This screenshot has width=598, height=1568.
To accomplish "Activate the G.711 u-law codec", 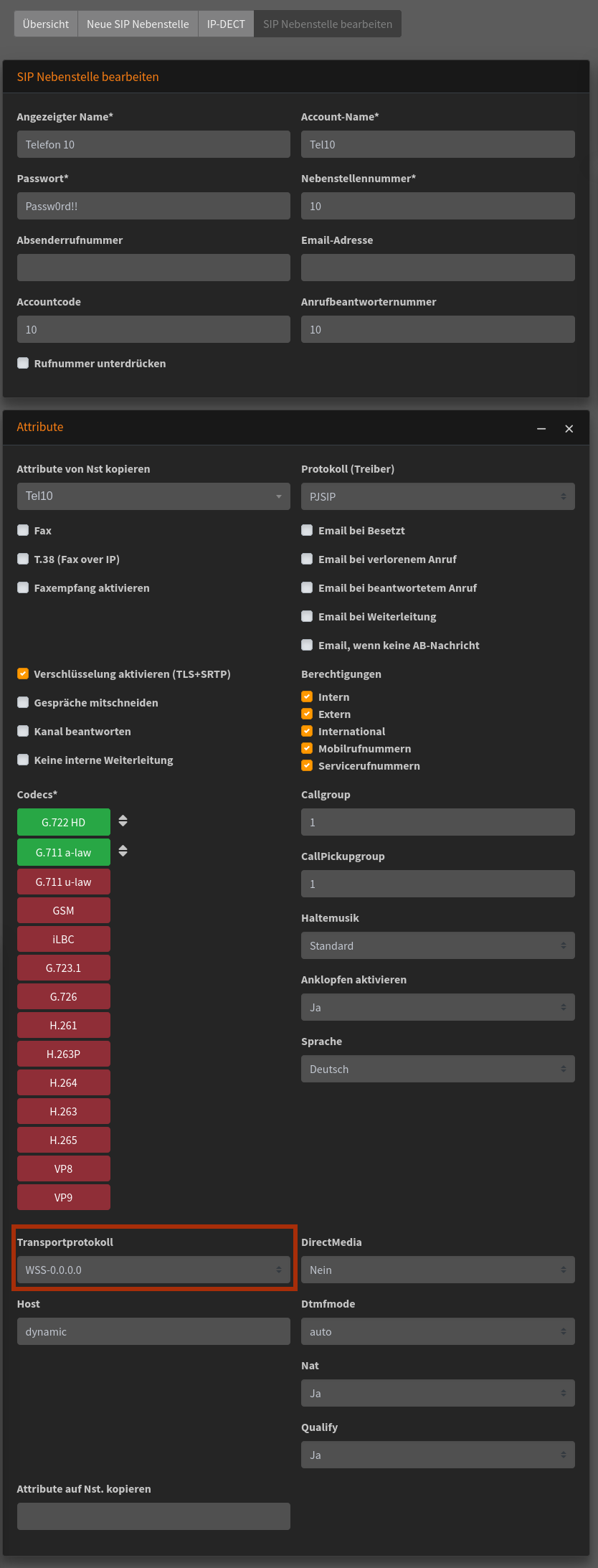I will point(64,882).
